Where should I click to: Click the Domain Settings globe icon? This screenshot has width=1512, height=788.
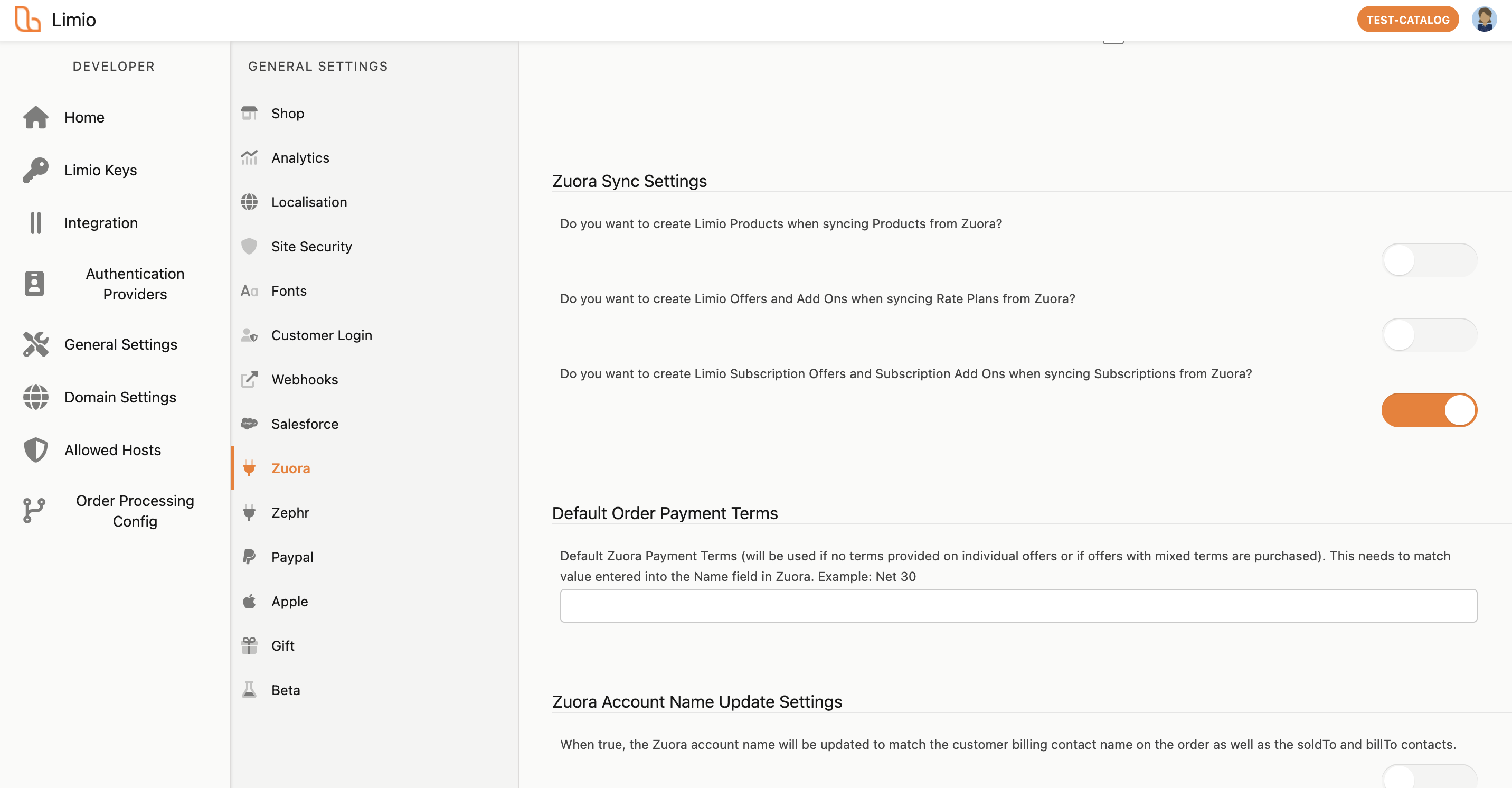[36, 397]
